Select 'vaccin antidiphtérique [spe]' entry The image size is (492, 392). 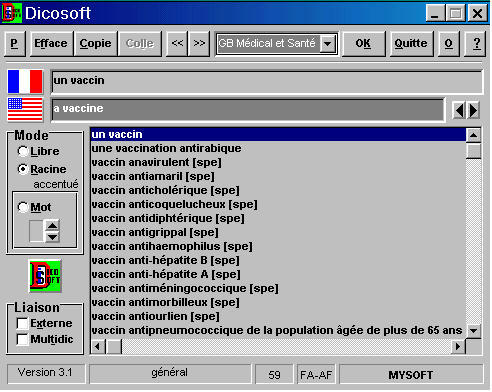coord(278,218)
